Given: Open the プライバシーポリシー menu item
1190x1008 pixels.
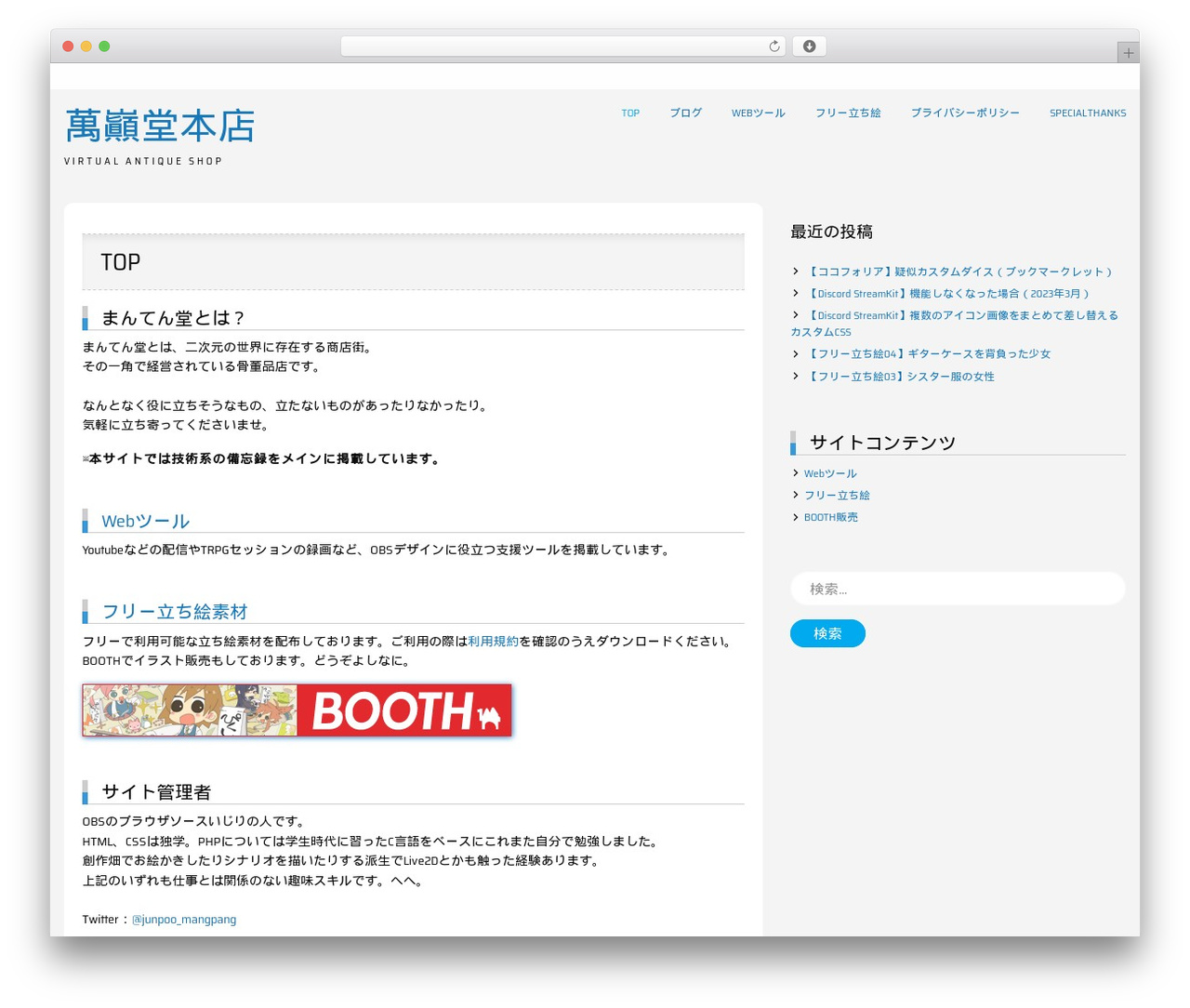Looking at the screenshot, I should [x=965, y=113].
